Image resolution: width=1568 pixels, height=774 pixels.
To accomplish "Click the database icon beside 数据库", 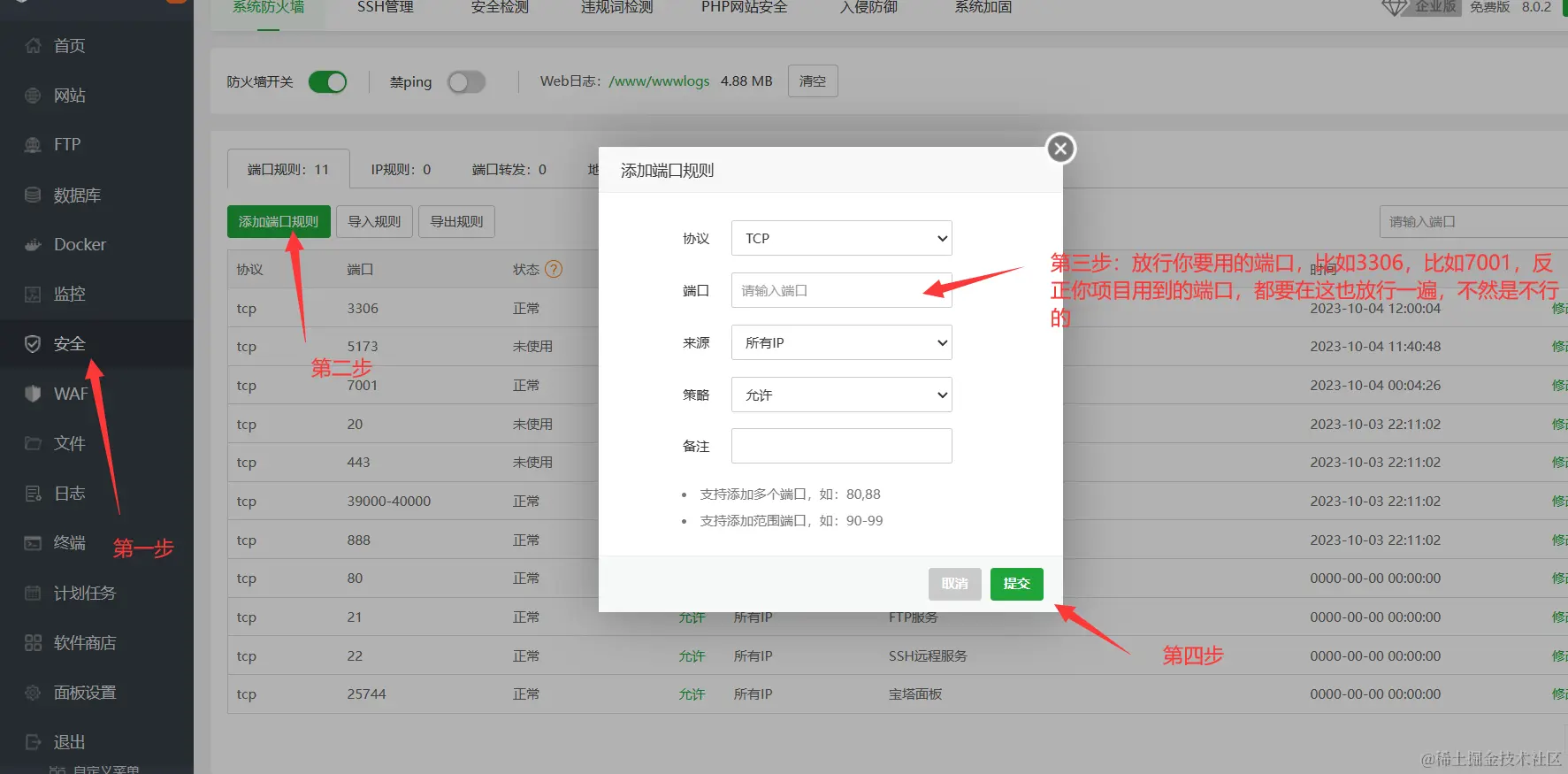I will tap(33, 195).
